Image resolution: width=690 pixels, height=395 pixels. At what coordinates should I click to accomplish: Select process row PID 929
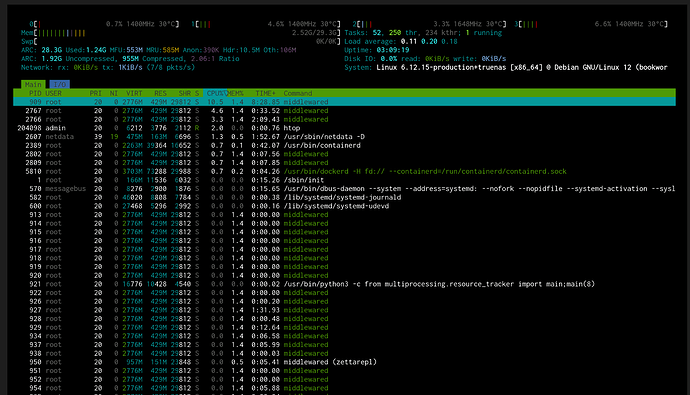tap(344, 327)
